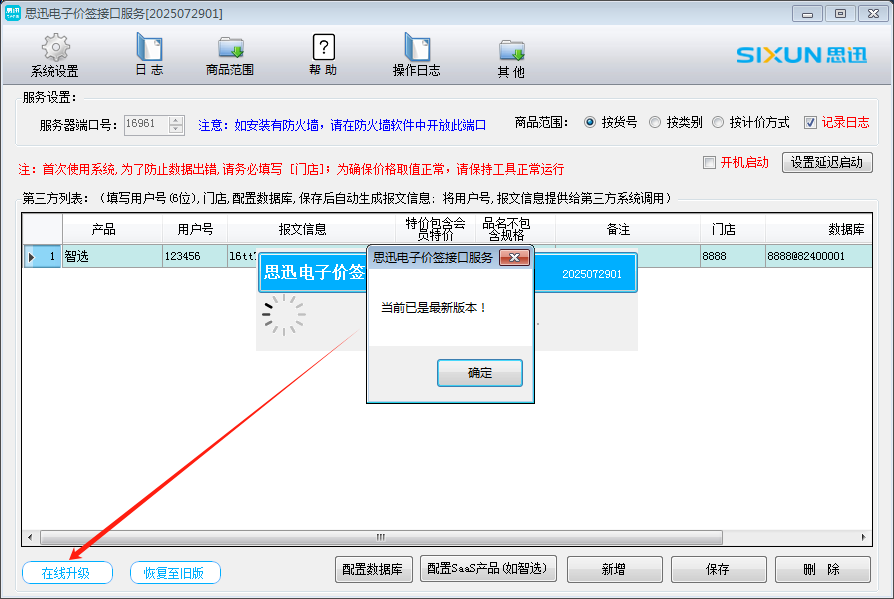Click the 备注 column header
Screen dimensions: 894x599
628,229
